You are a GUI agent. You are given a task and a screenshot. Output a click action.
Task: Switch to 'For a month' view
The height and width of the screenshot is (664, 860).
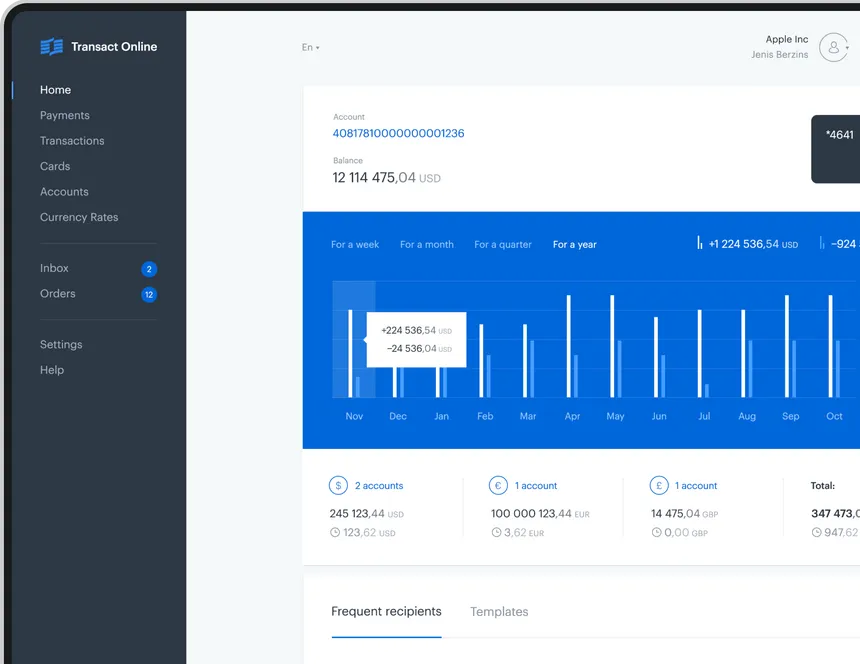(426, 244)
